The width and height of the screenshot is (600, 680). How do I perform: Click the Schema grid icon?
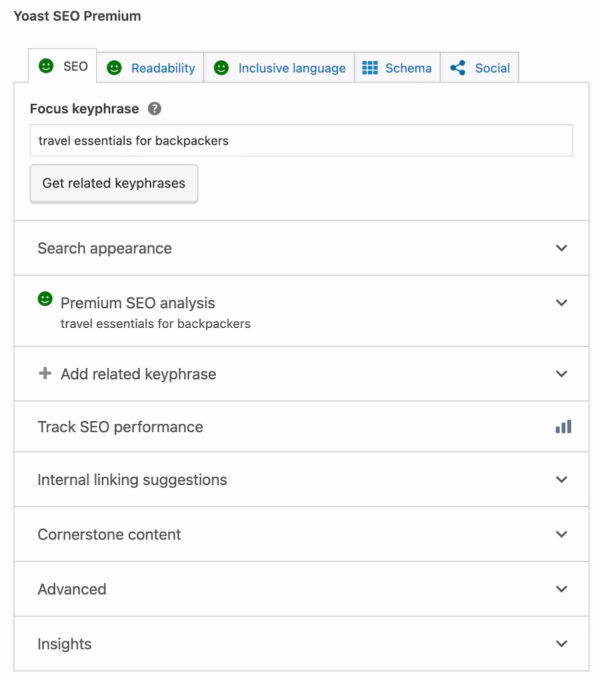click(x=370, y=68)
